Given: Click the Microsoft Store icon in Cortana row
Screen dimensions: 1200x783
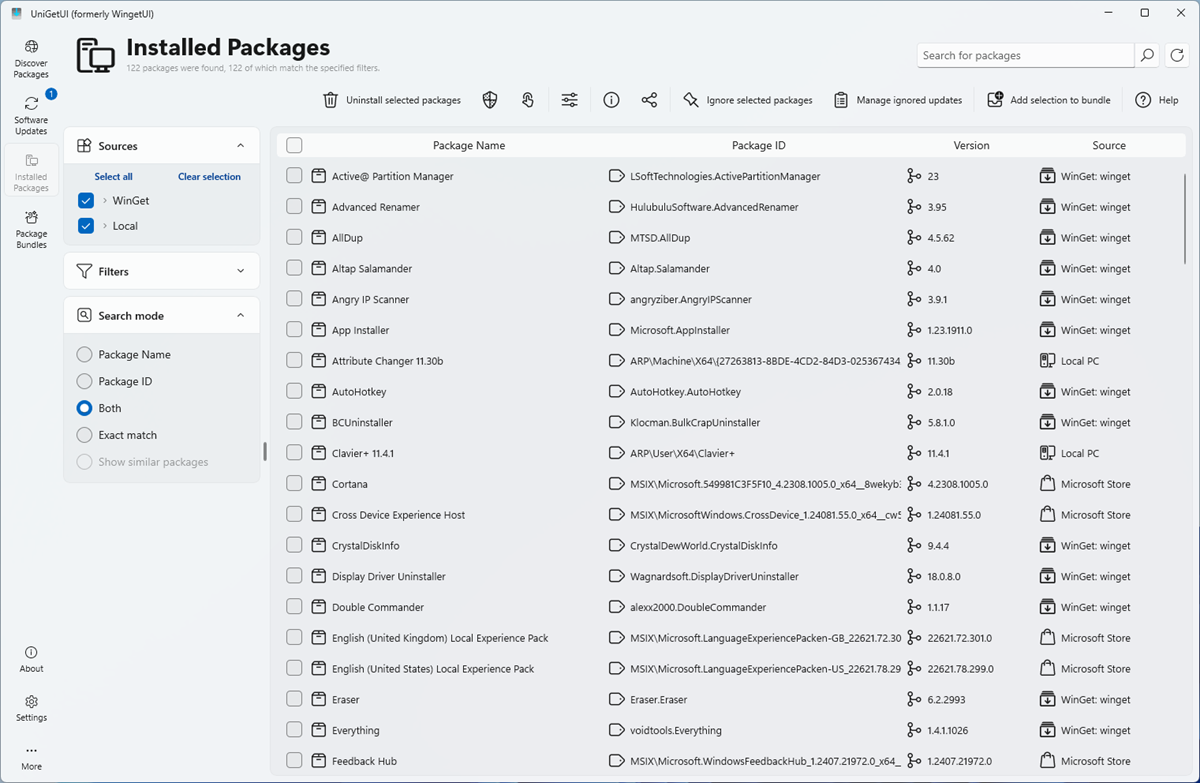Looking at the screenshot, I should tap(1047, 484).
